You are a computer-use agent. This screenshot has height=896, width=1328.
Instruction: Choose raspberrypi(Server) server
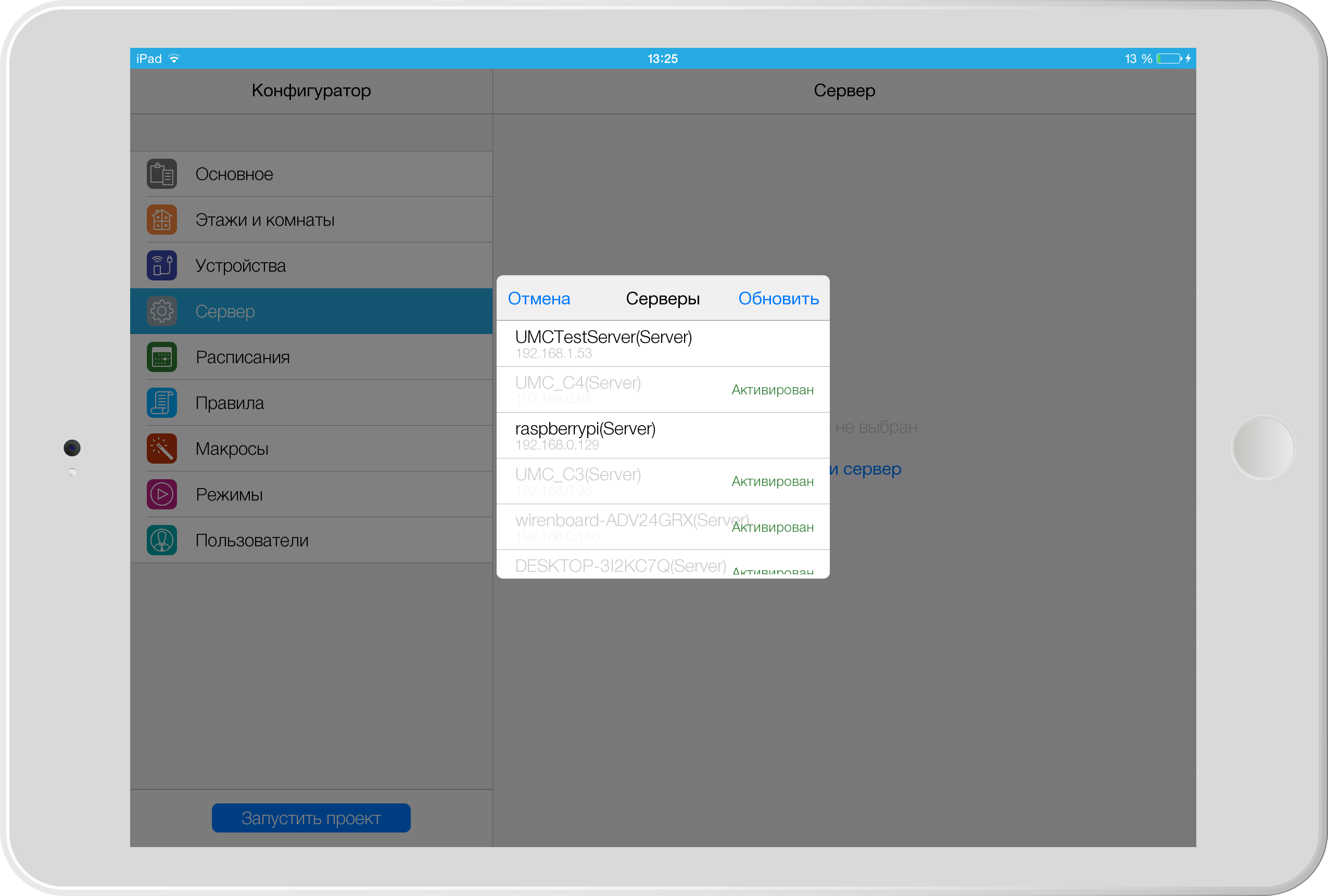click(663, 435)
